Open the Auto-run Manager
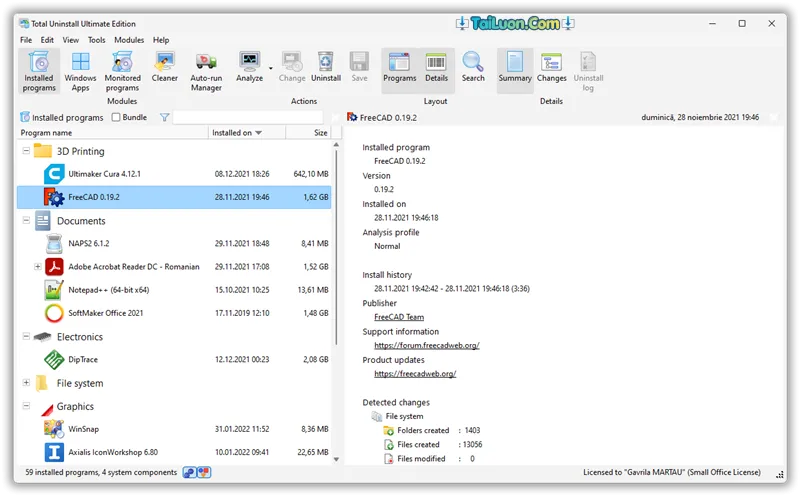The width and height of the screenshot is (800, 496). pyautogui.click(x=206, y=71)
